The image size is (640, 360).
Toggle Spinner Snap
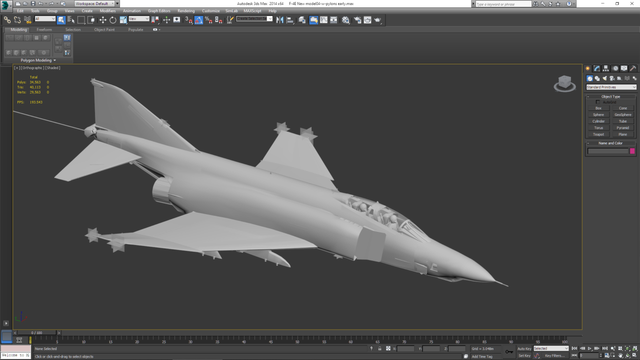click(x=219, y=20)
